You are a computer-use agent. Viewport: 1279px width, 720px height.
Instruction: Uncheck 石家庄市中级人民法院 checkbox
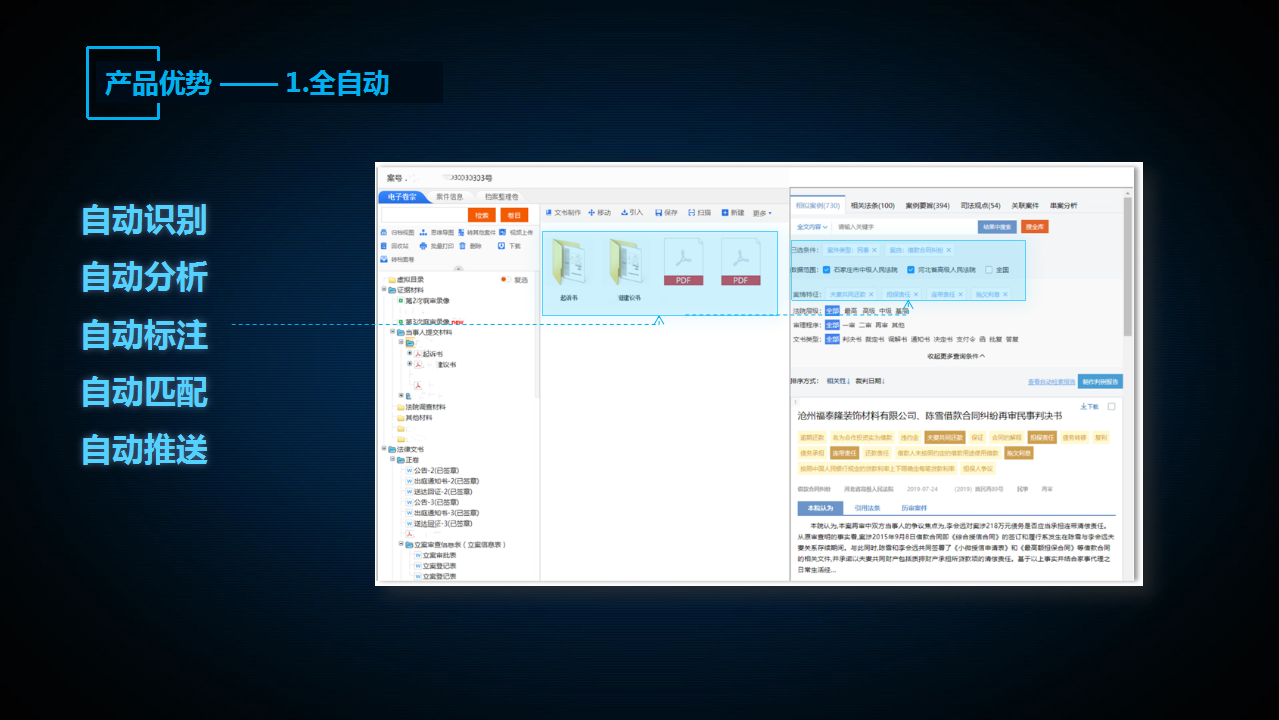point(826,270)
